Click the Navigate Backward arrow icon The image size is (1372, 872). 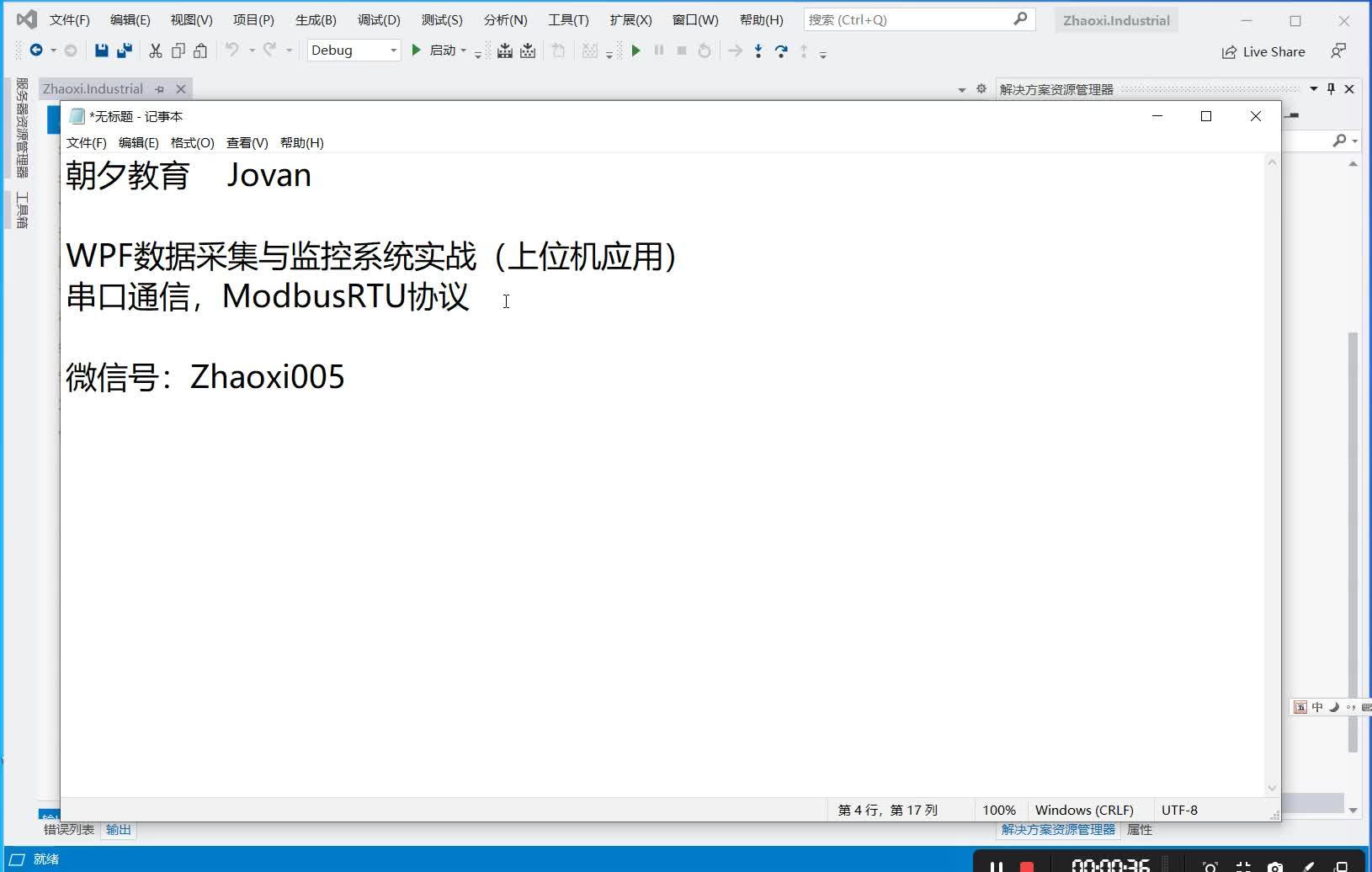36,50
